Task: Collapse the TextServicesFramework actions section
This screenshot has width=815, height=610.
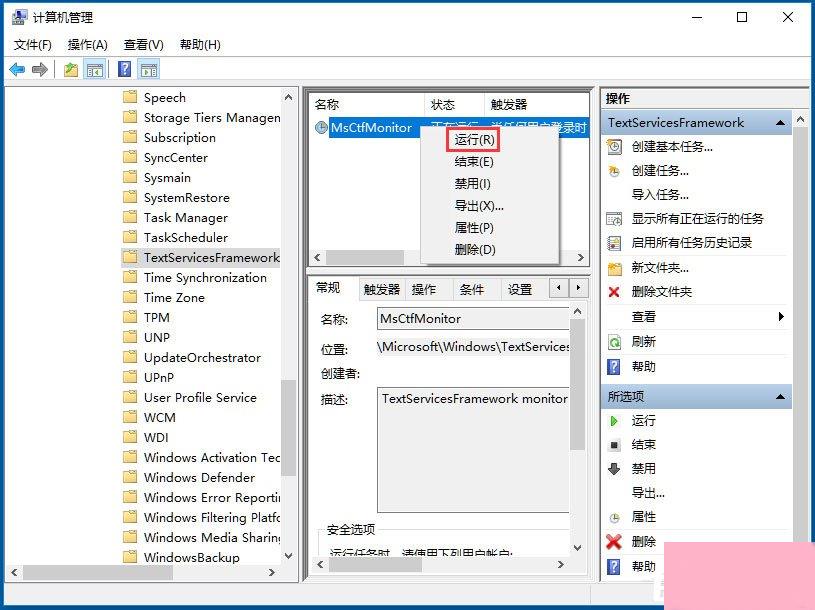Action: 780,123
